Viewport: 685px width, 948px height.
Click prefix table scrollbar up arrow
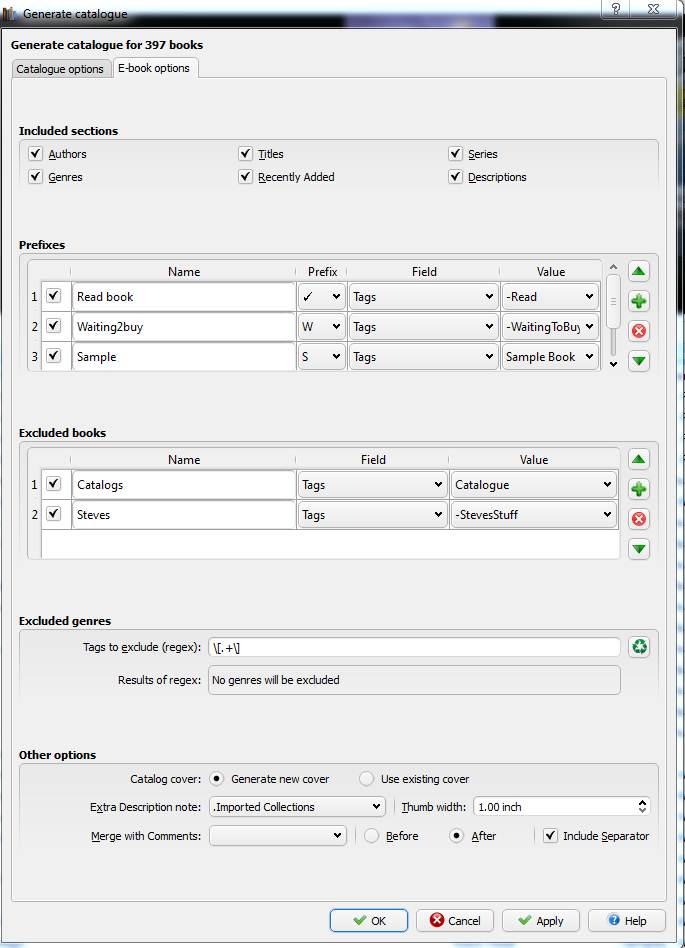click(x=613, y=267)
